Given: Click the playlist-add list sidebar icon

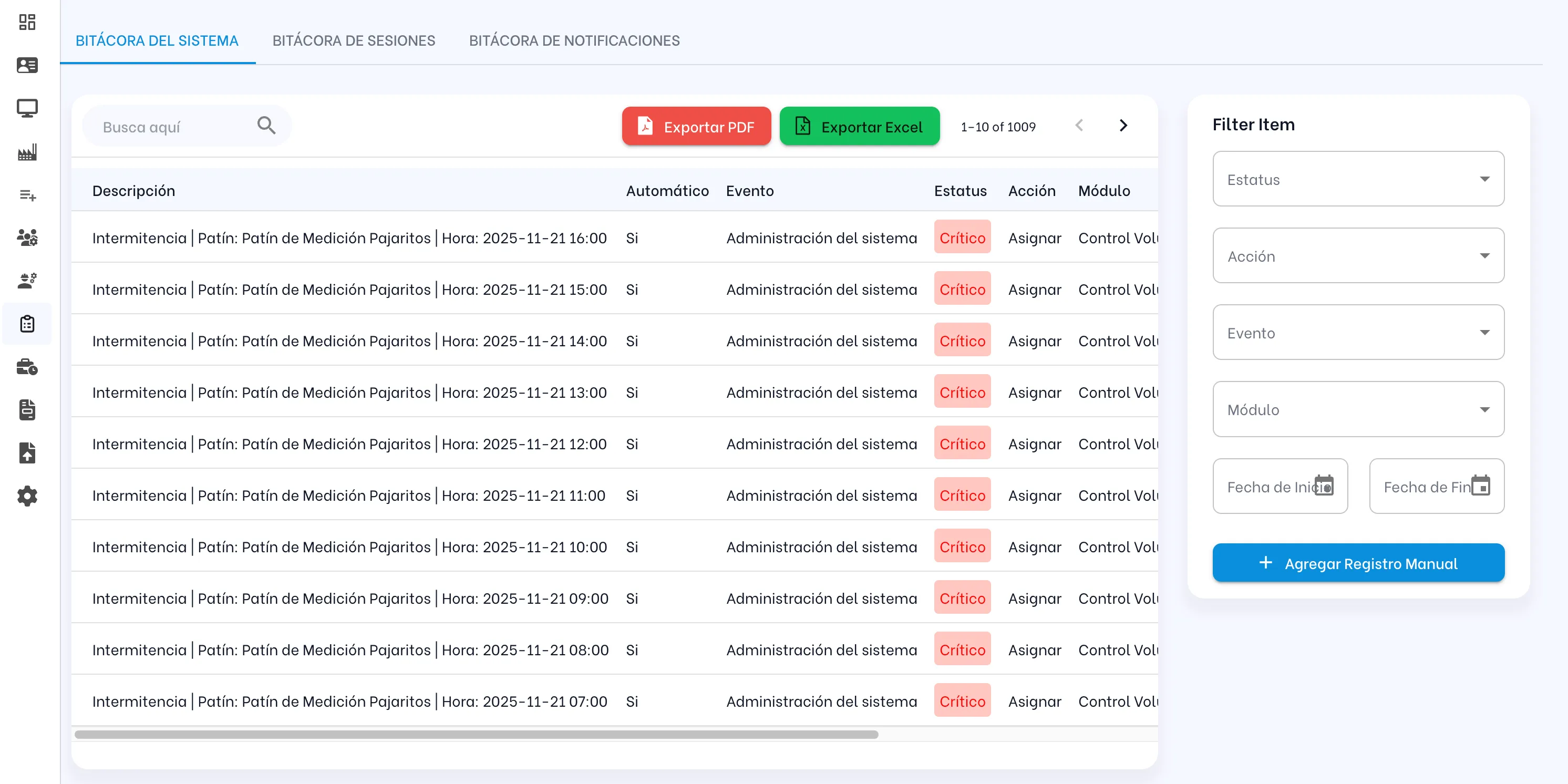Looking at the screenshot, I should (27, 195).
